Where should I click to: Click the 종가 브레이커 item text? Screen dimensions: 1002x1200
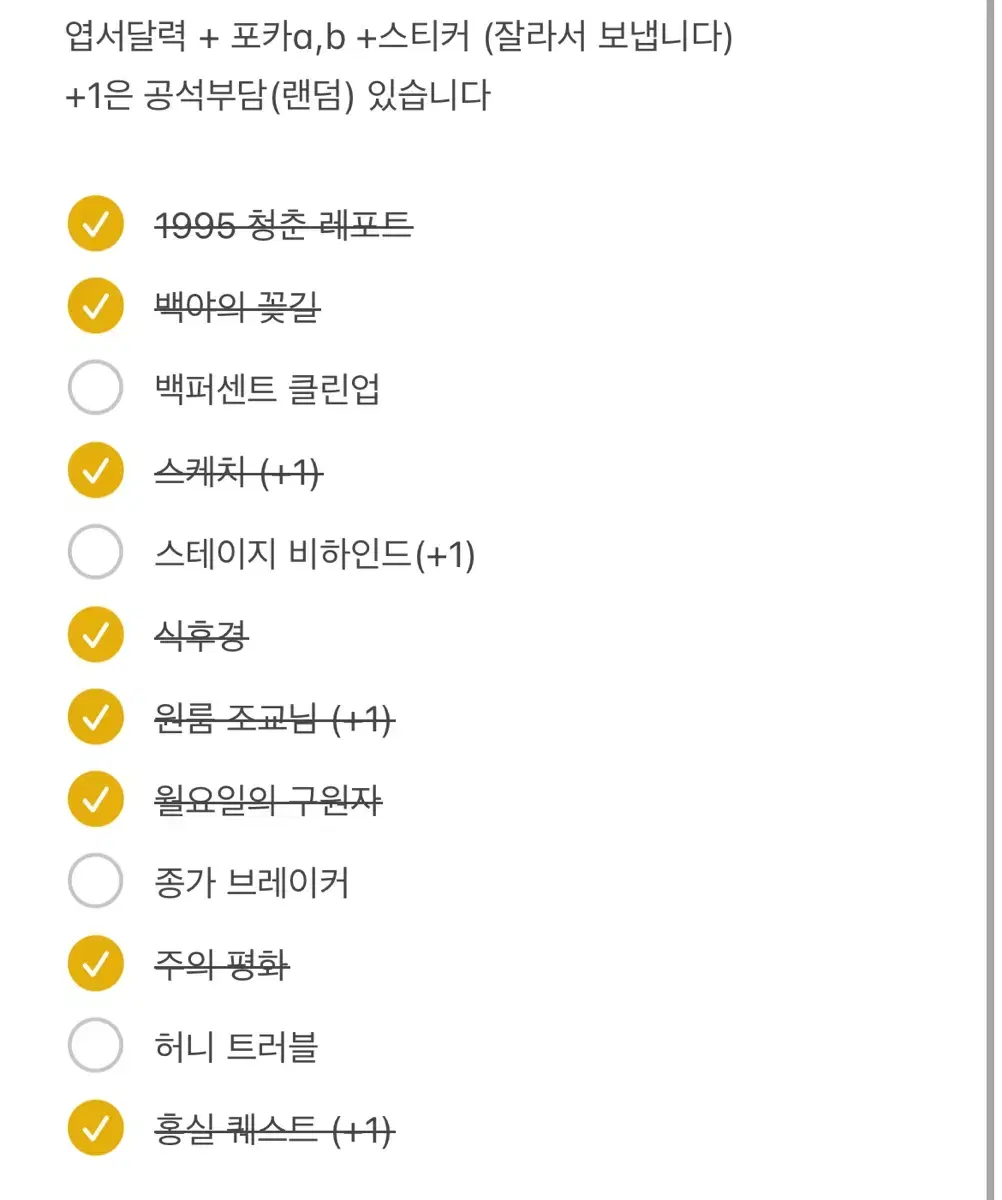251,882
